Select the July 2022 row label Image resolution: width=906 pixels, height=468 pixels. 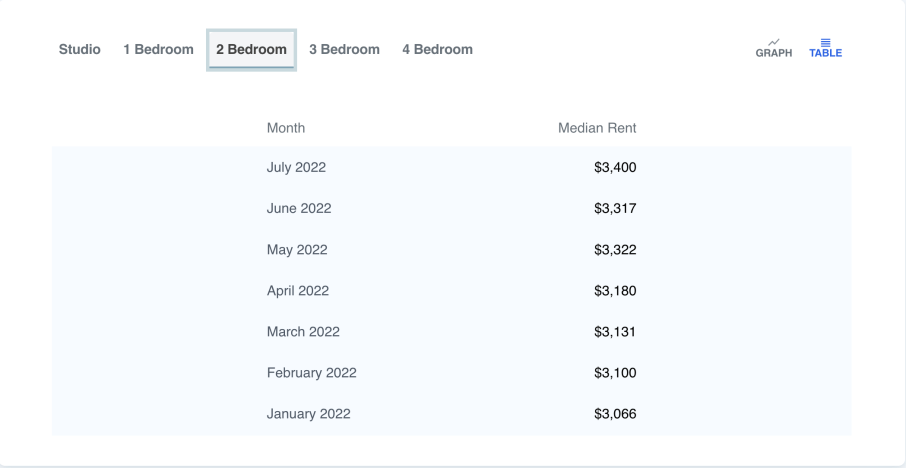296,167
